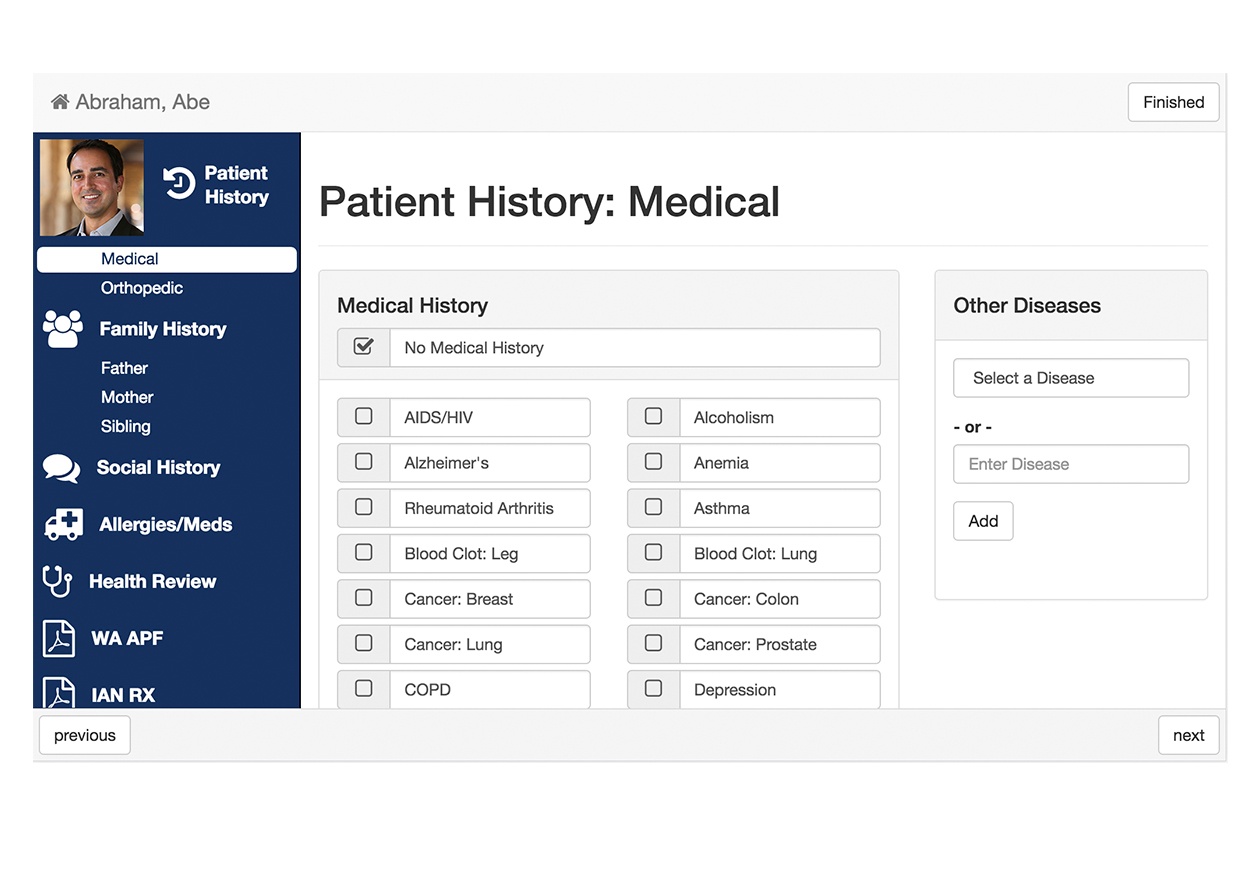Enable the Rheumatoid Arthritis checkbox

point(364,507)
